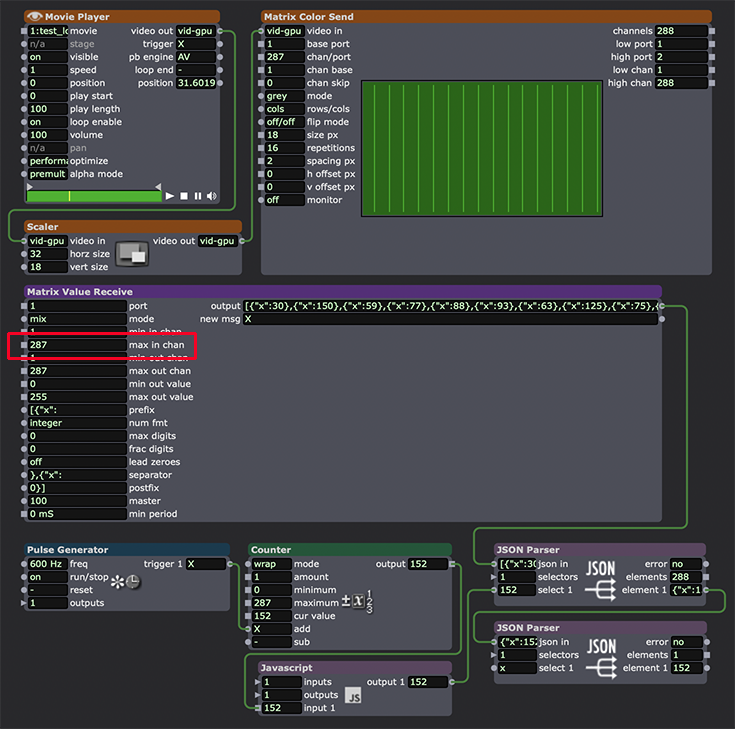Toggle the Movie Player loop enable value
Screen dimensions: 735x729
(47, 122)
